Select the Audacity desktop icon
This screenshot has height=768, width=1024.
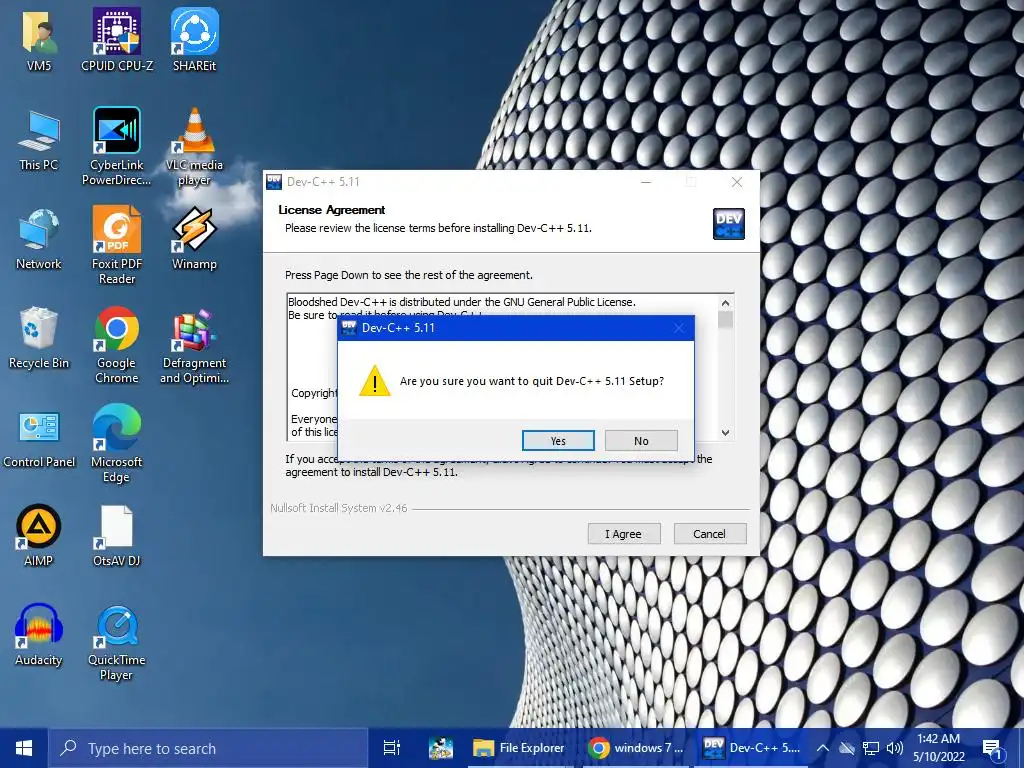pyautogui.click(x=39, y=635)
